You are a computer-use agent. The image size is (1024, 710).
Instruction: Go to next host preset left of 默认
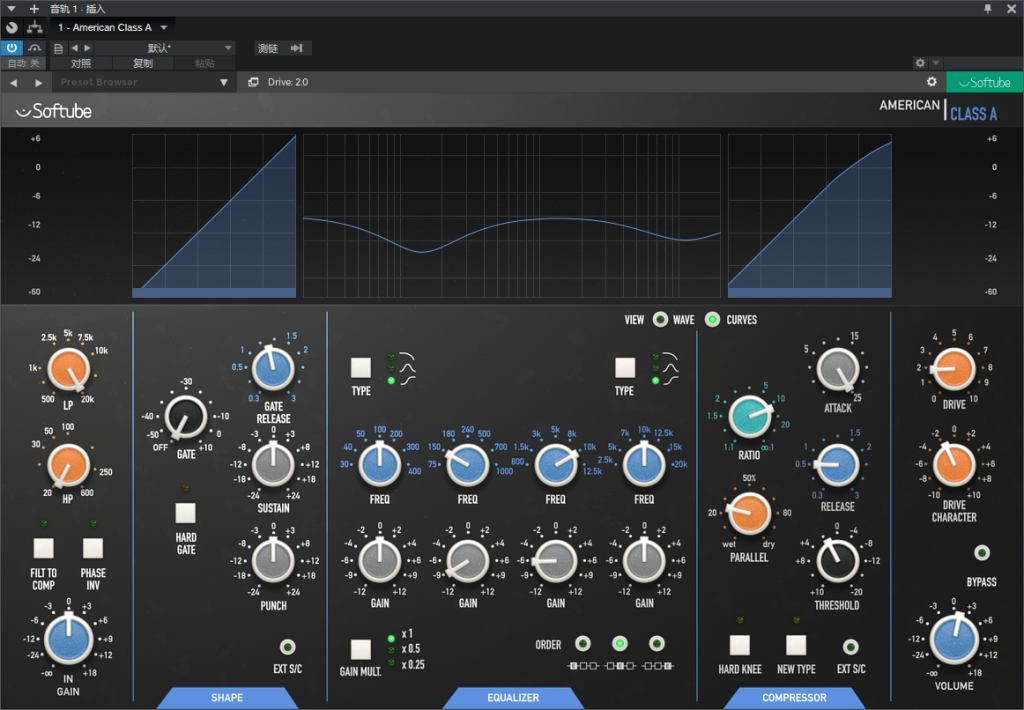click(88, 48)
